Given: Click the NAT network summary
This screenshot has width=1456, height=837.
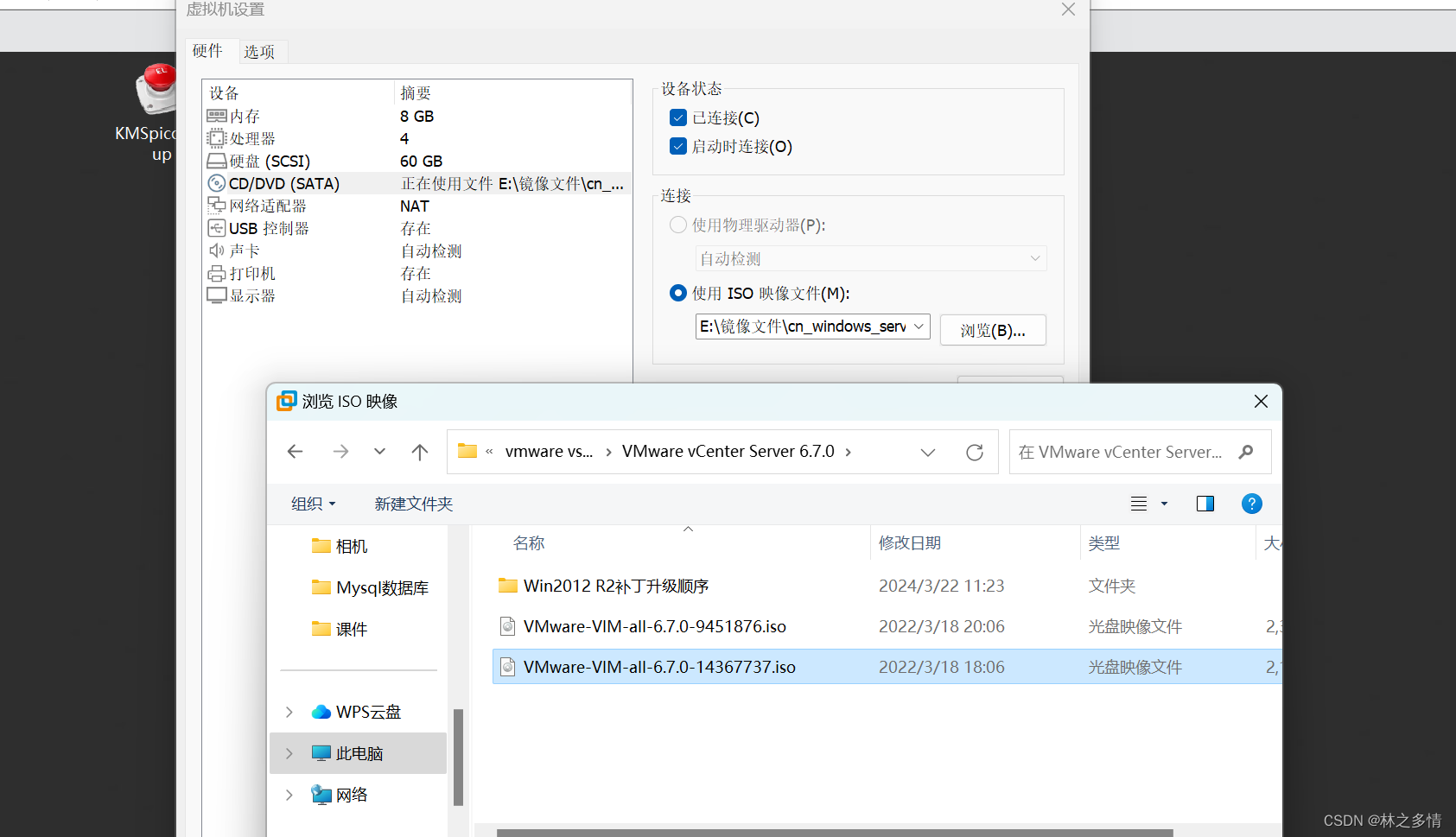Looking at the screenshot, I should point(415,206).
